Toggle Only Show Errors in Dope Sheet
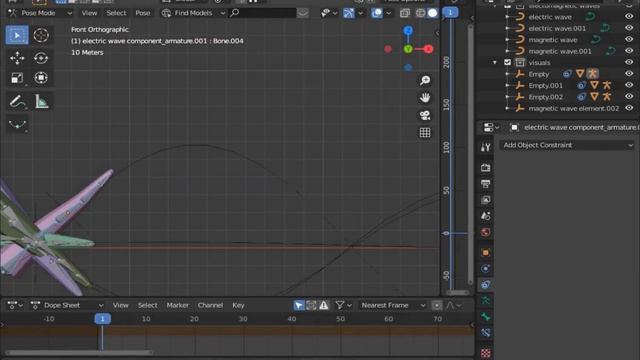Image resolution: width=640 pixels, height=360 pixels. (x=324, y=305)
